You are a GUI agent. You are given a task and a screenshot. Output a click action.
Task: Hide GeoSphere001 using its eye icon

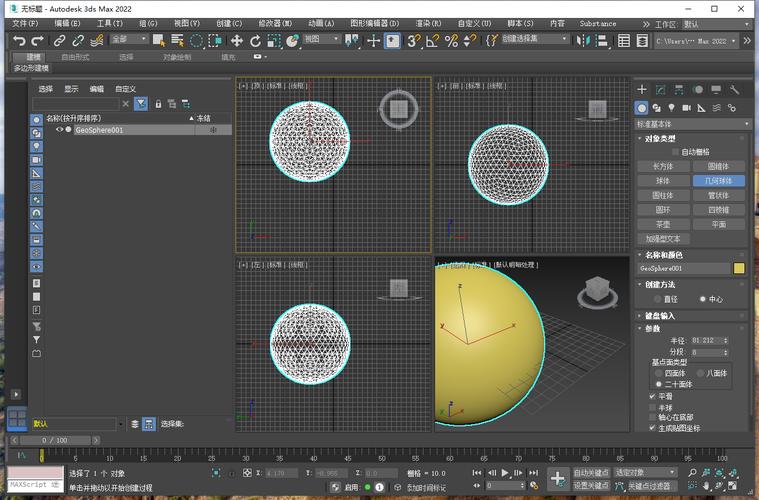[59, 130]
